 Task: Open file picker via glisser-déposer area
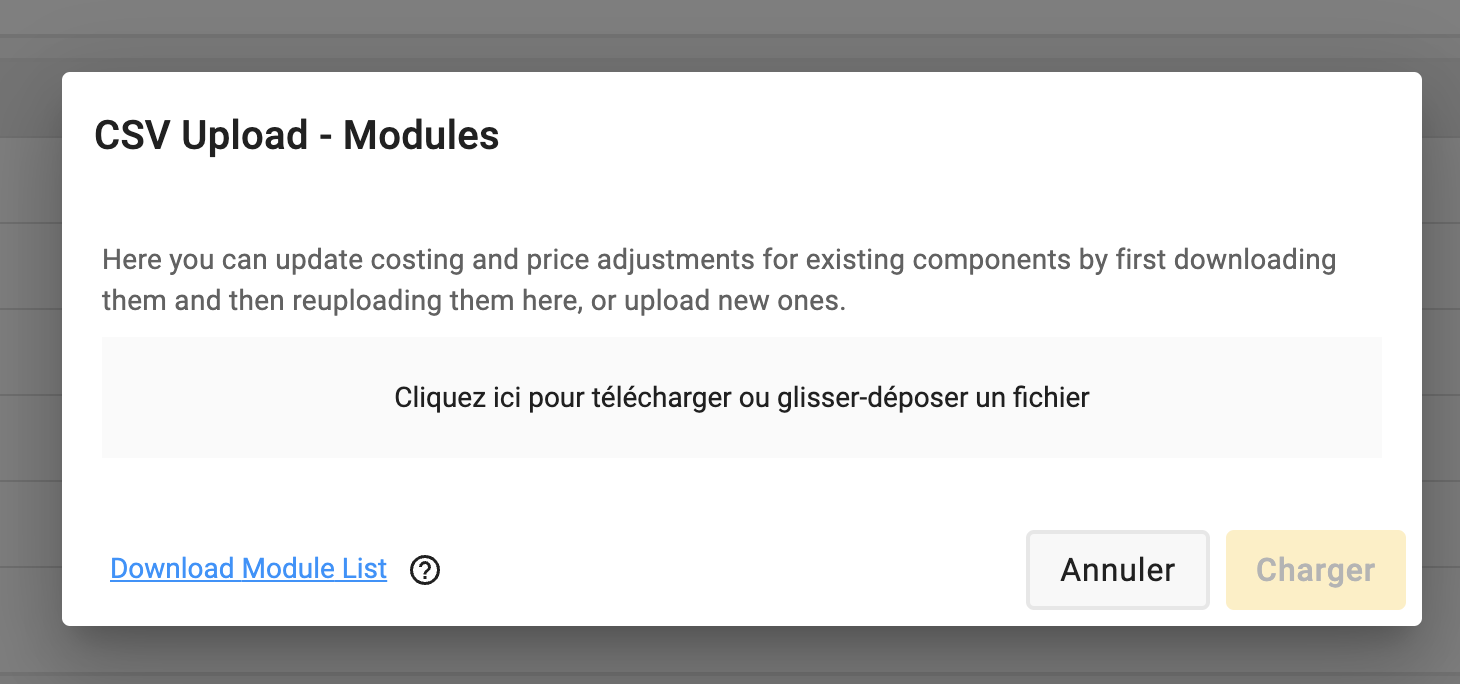point(742,397)
